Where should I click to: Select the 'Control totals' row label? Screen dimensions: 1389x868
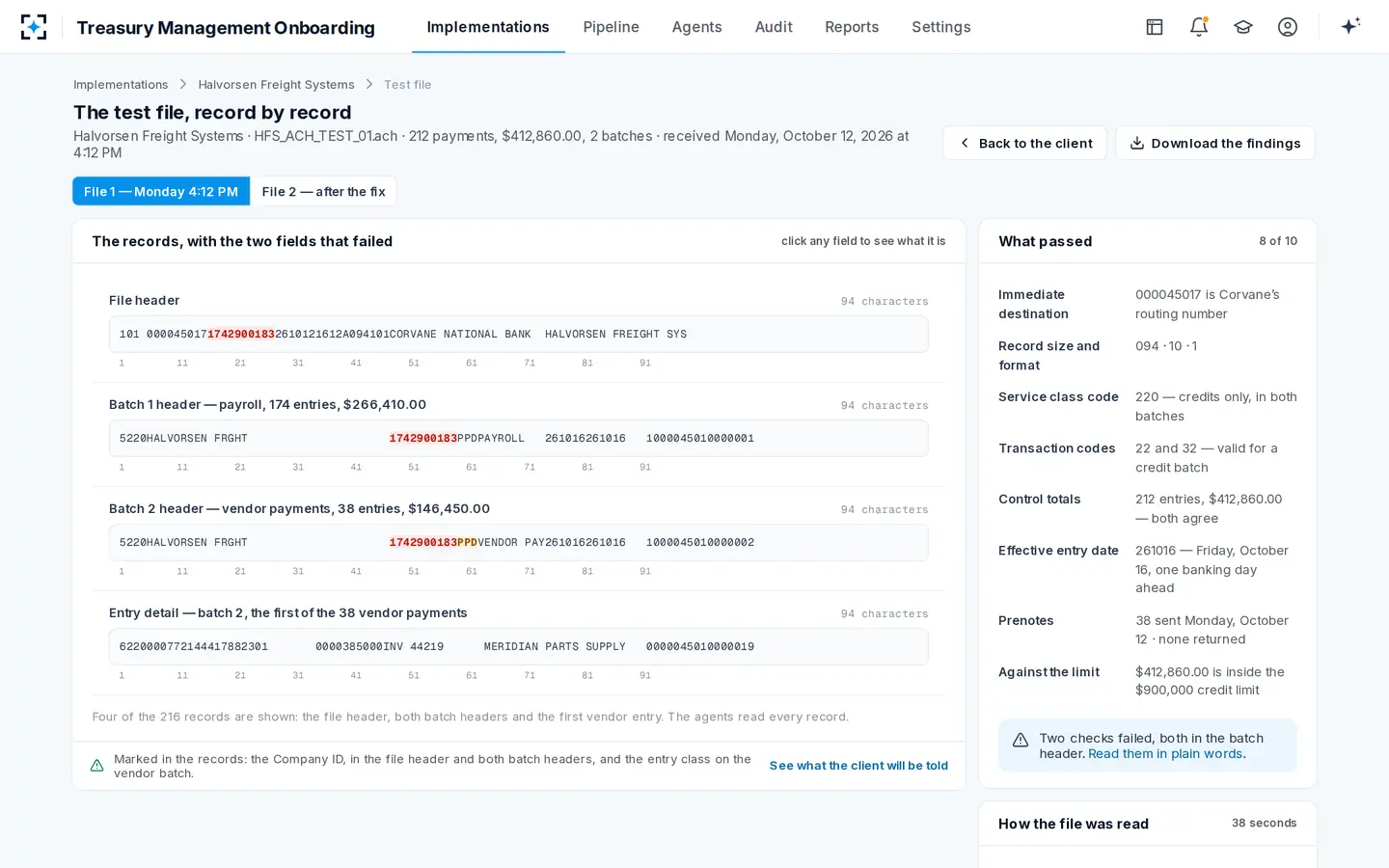1039,500
